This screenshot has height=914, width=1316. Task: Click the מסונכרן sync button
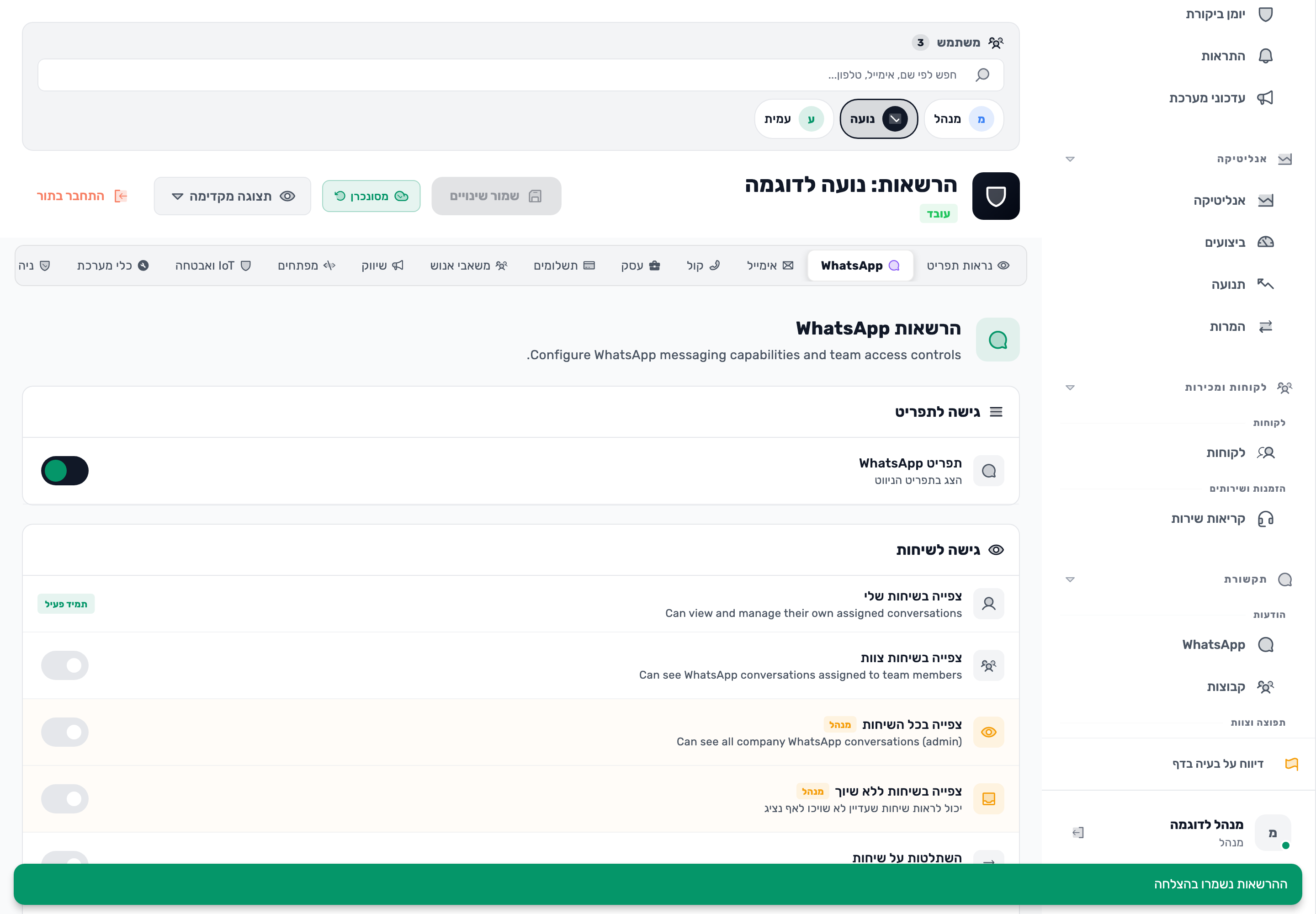371,196
